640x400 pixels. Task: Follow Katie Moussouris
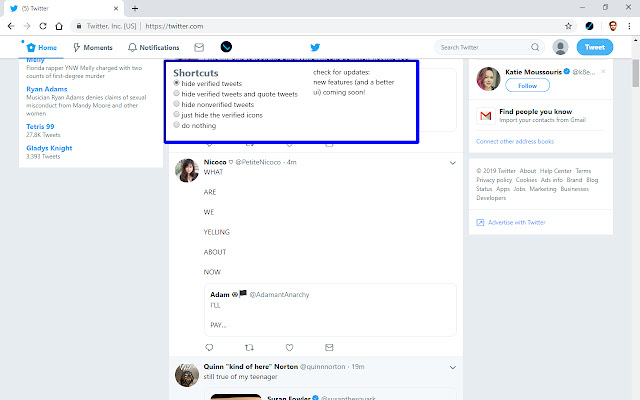click(x=533, y=86)
